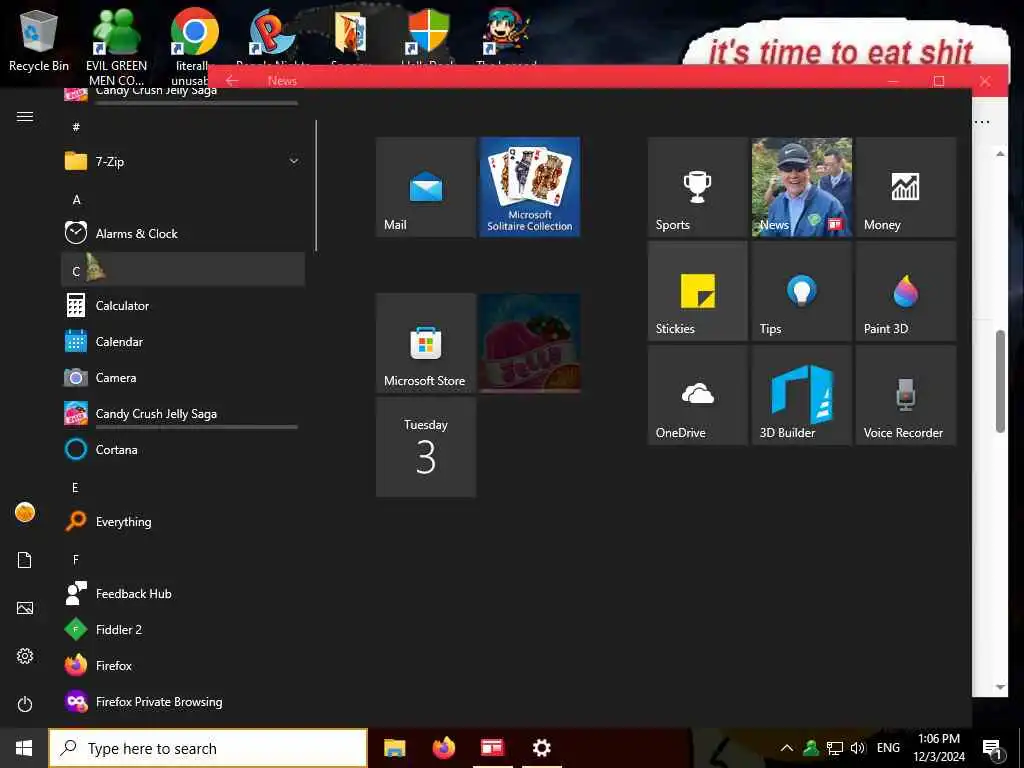
Task: Open Alarms & Clock app
Action: pos(183,233)
